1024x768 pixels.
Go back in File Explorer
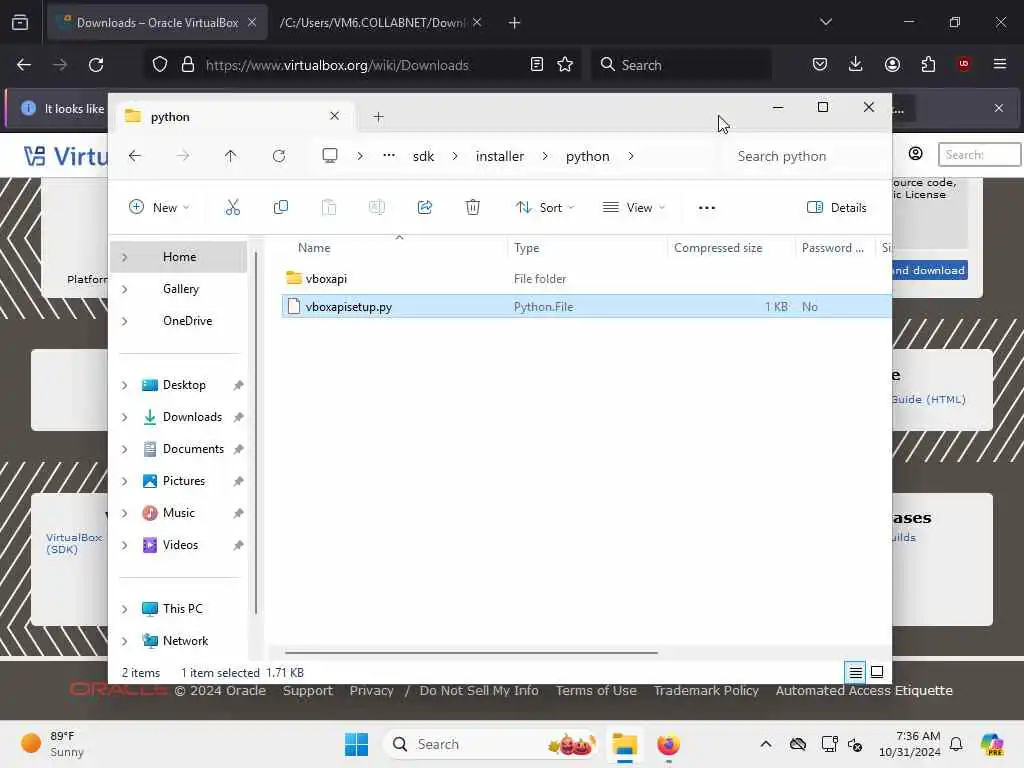click(135, 156)
